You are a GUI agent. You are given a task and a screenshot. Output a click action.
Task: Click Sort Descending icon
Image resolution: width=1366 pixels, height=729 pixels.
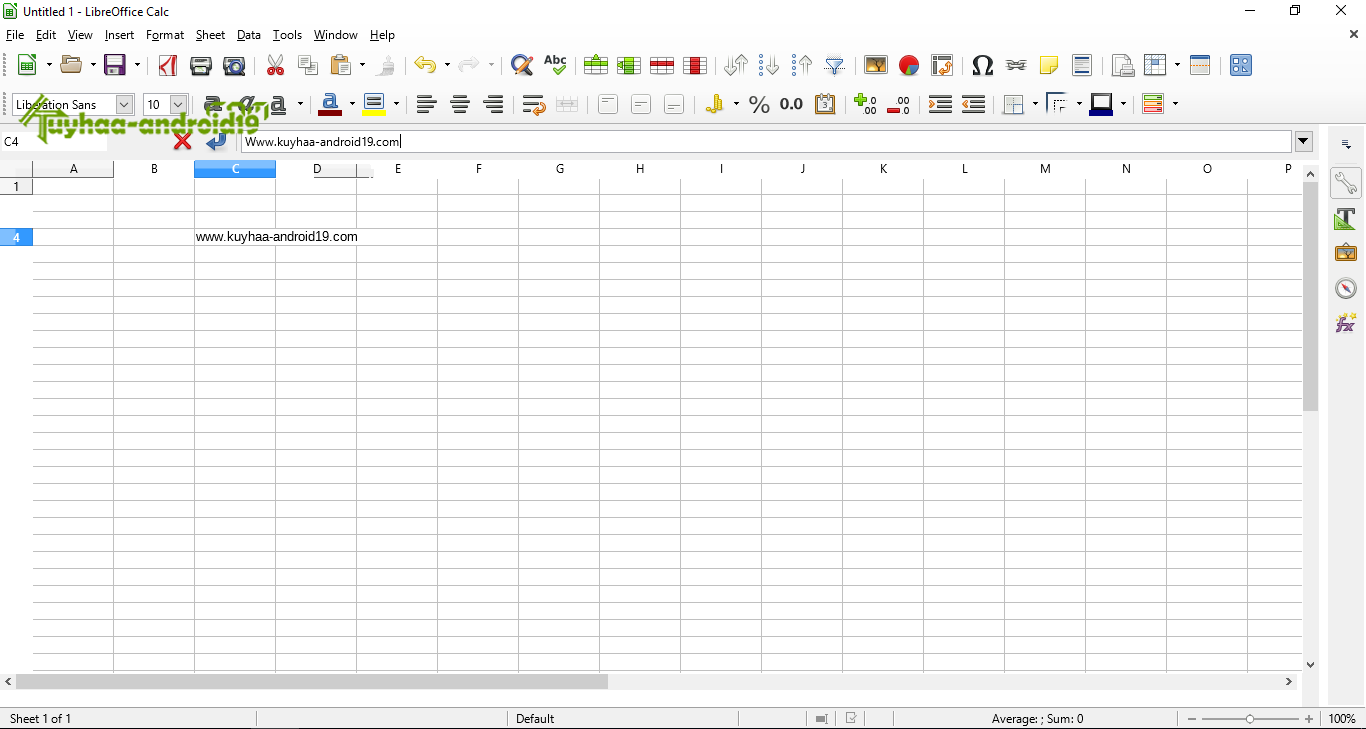(x=802, y=65)
